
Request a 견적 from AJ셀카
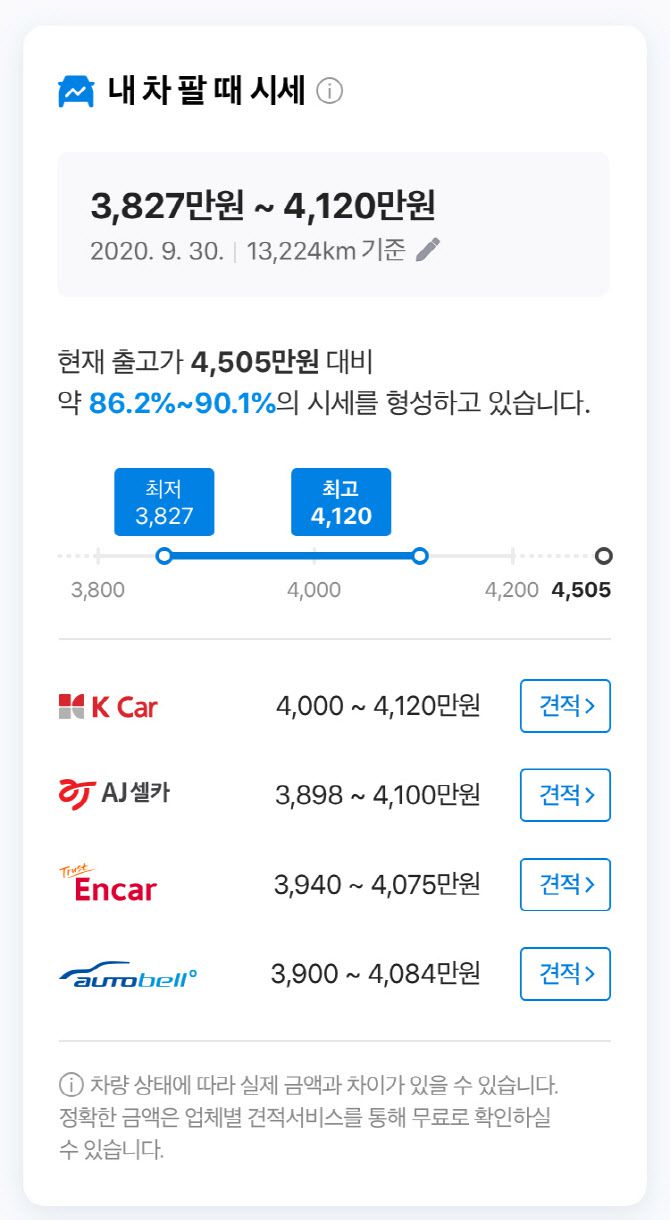pyautogui.click(x=565, y=795)
